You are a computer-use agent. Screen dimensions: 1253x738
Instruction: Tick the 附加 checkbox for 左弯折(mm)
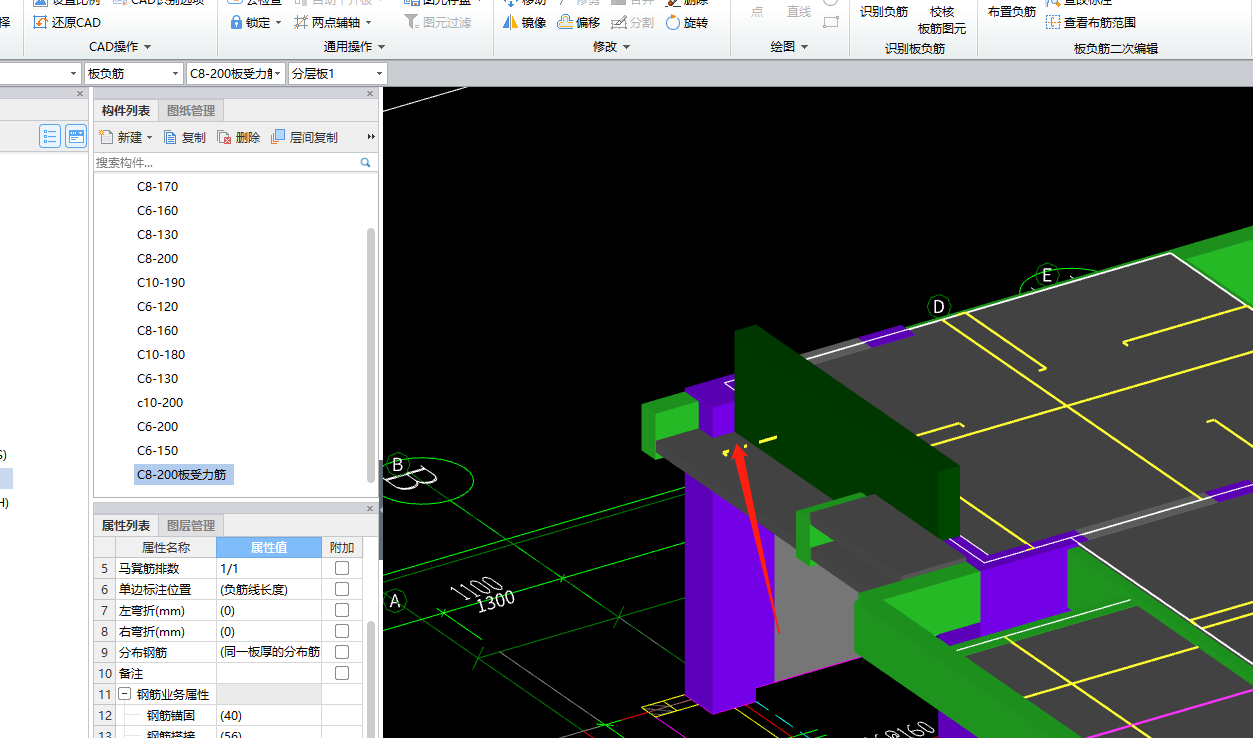342,610
